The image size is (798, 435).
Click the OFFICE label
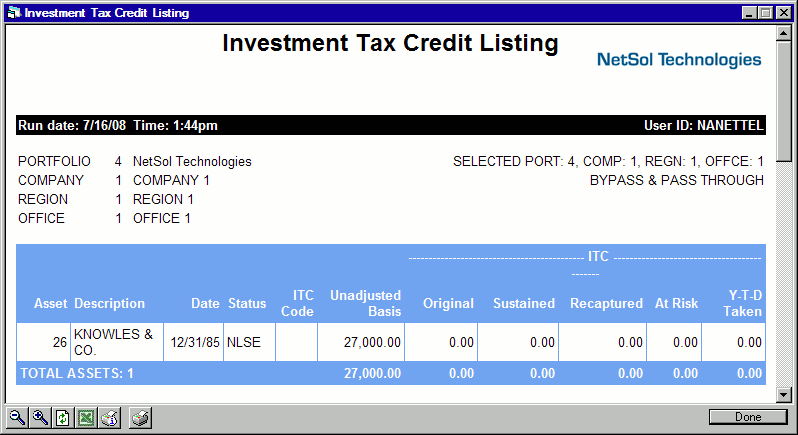[x=41, y=218]
